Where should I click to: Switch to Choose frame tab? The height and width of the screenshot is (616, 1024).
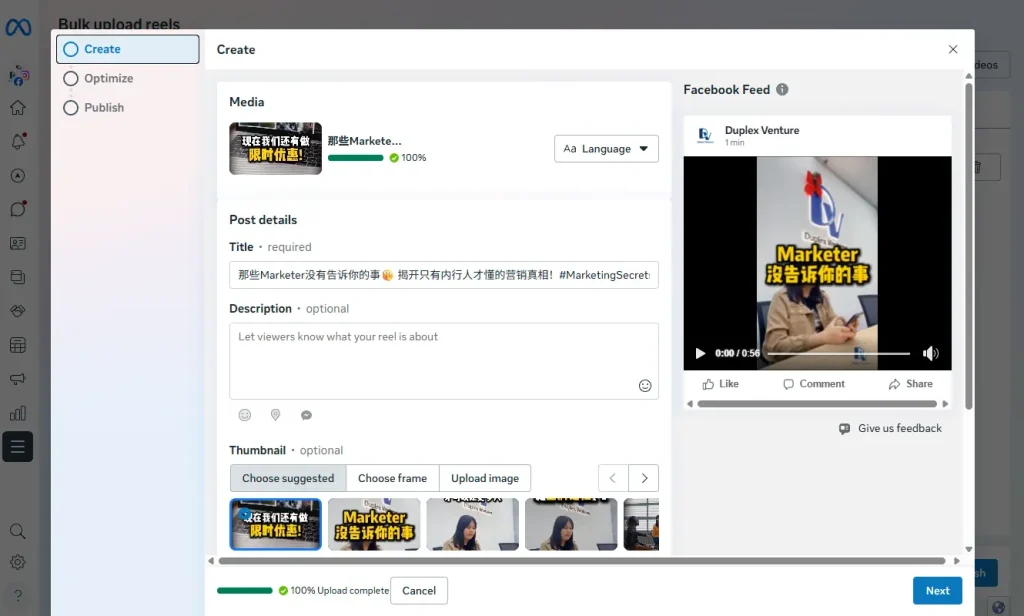point(392,478)
